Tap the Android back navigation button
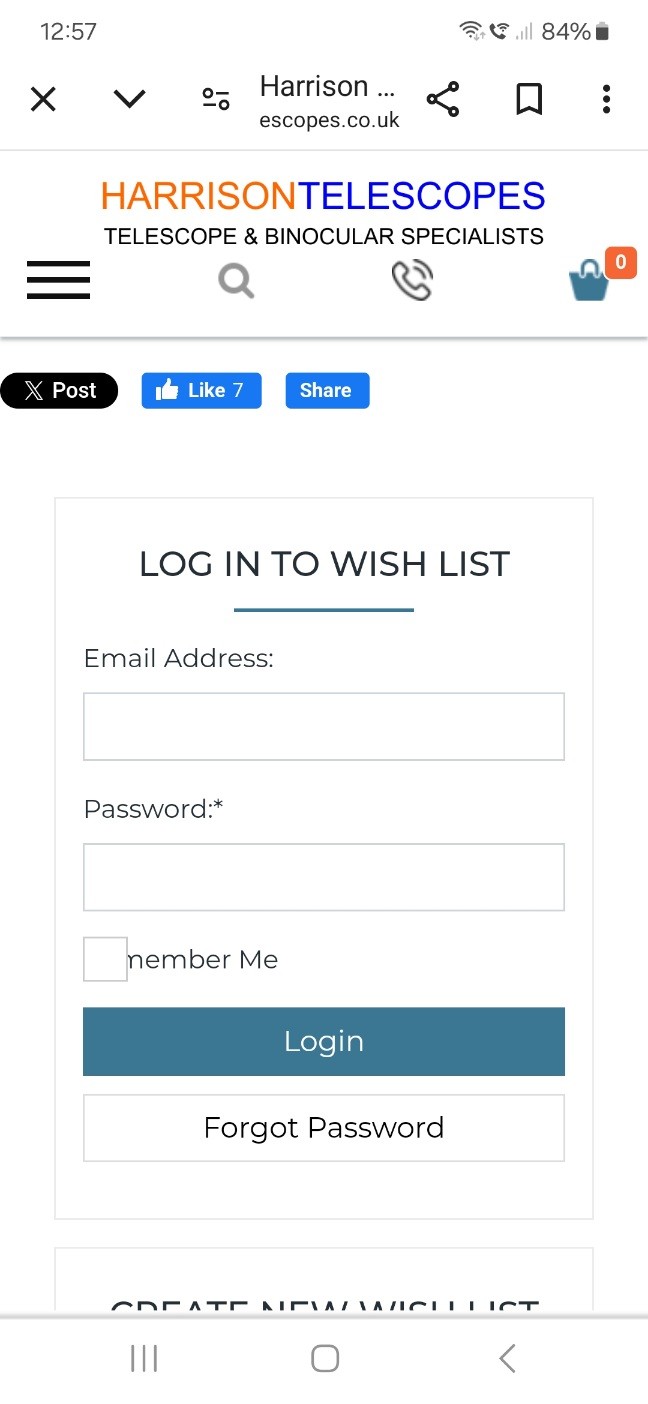 (507, 1358)
